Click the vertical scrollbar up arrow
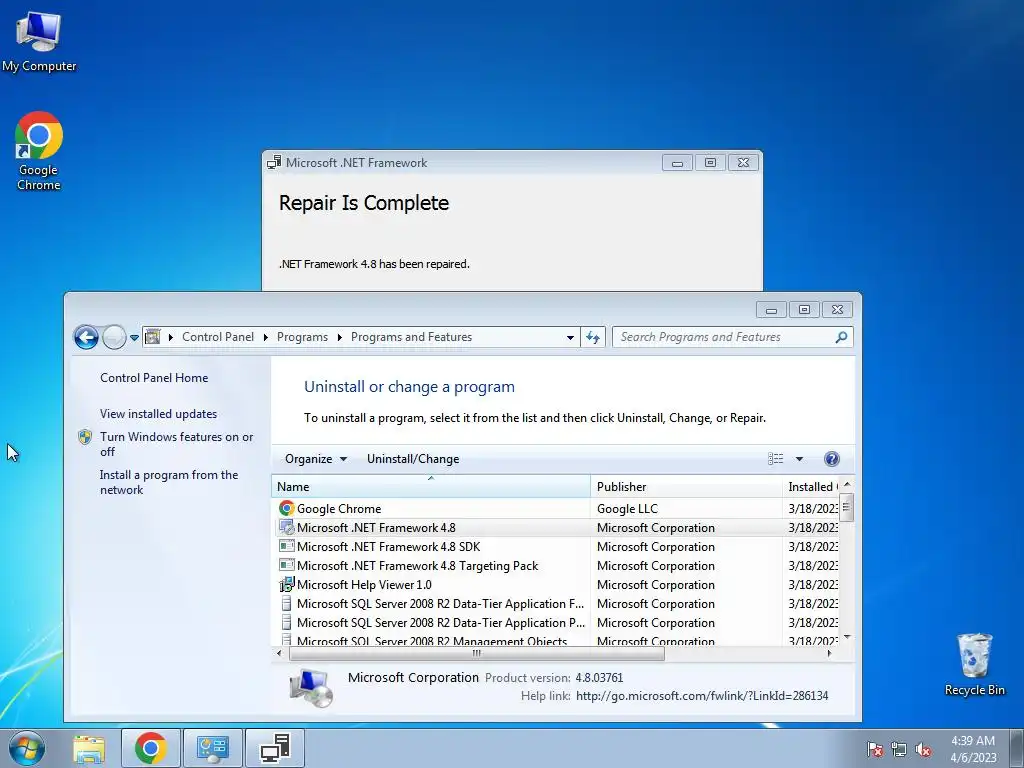 (x=847, y=485)
